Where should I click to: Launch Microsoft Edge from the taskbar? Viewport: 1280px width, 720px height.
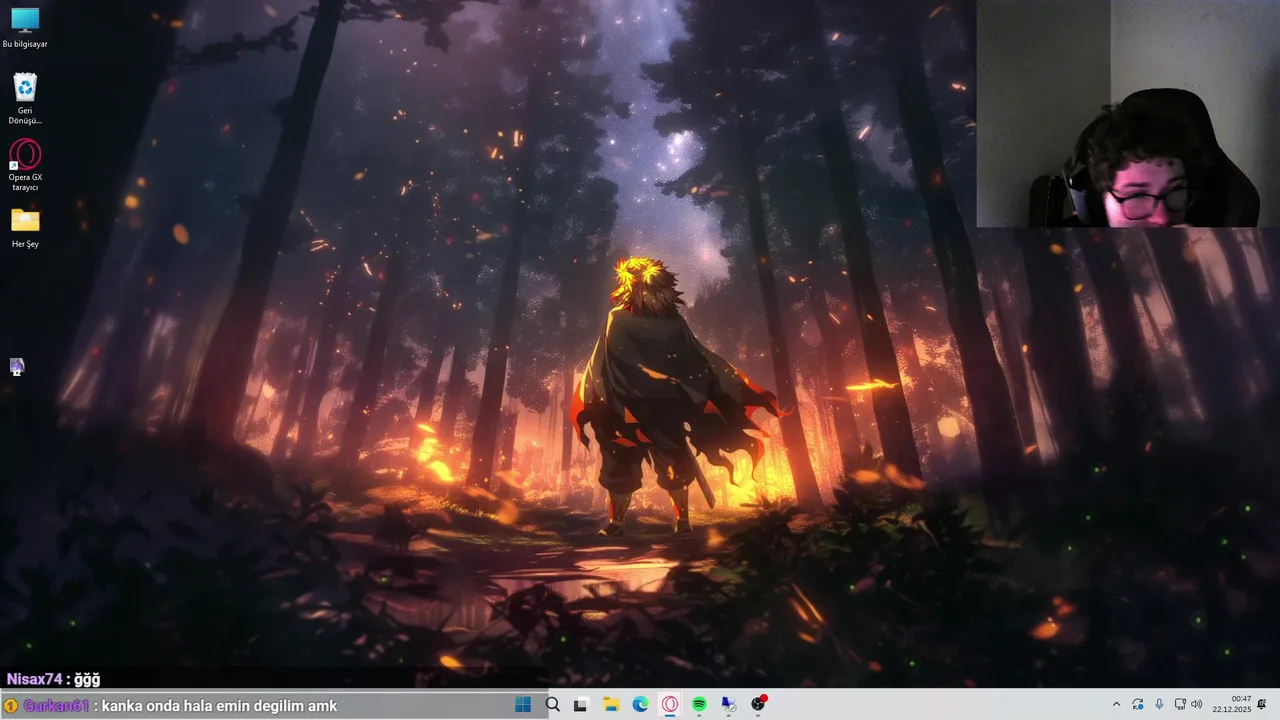[x=640, y=704]
